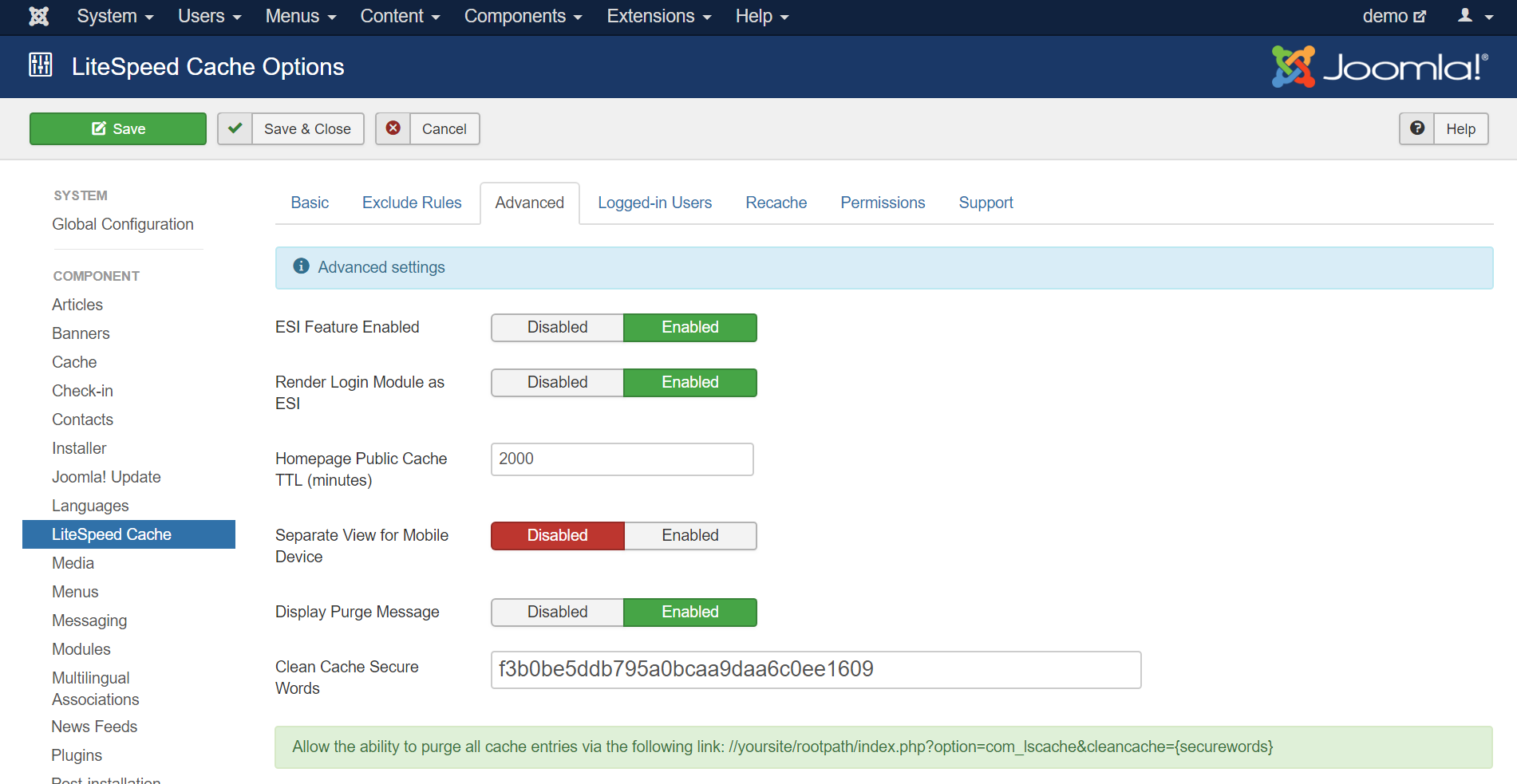Go to the Recache tab
Viewport: 1517px width, 784px height.
click(776, 203)
